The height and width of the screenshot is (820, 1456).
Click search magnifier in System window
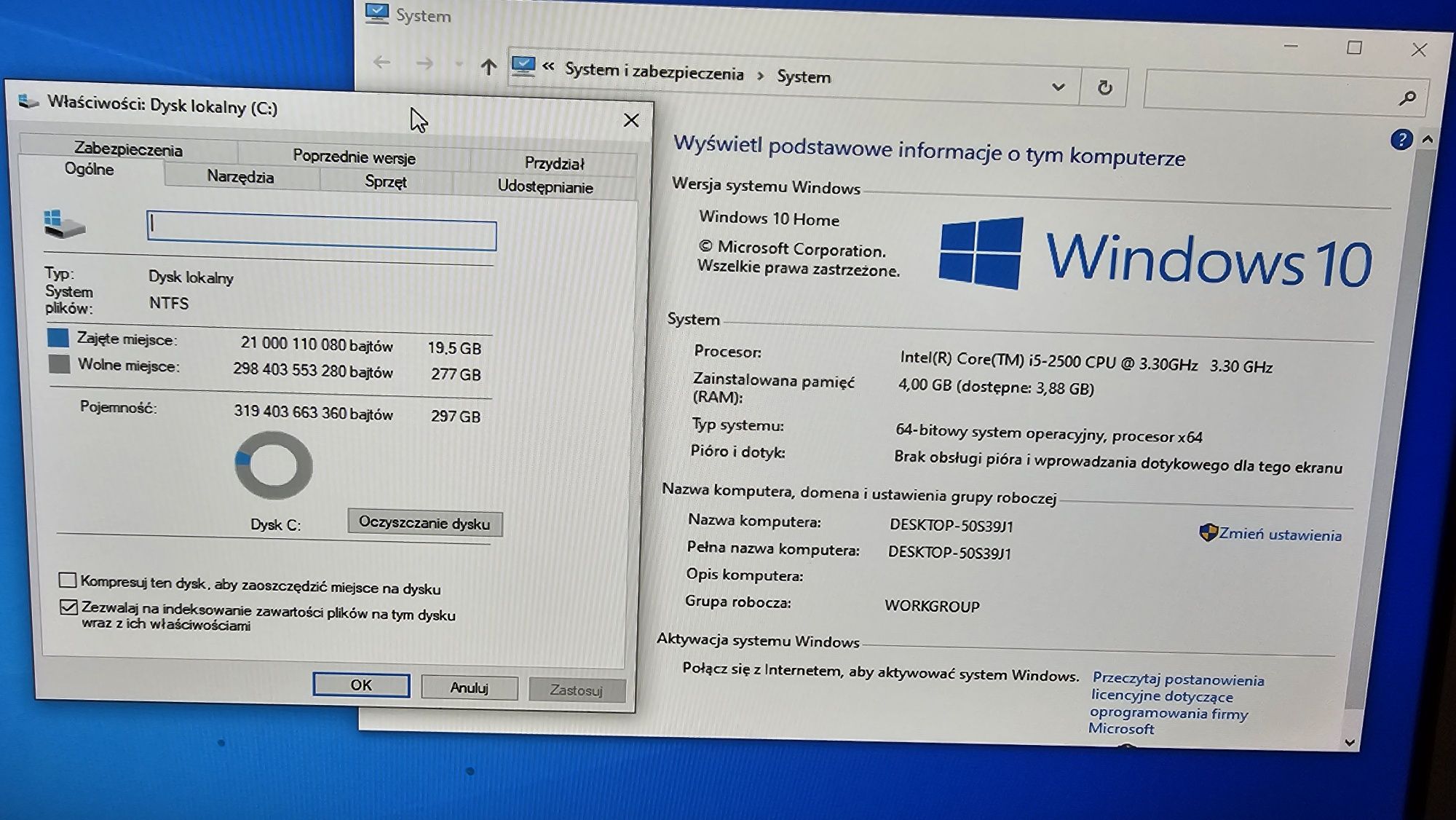coord(1406,97)
